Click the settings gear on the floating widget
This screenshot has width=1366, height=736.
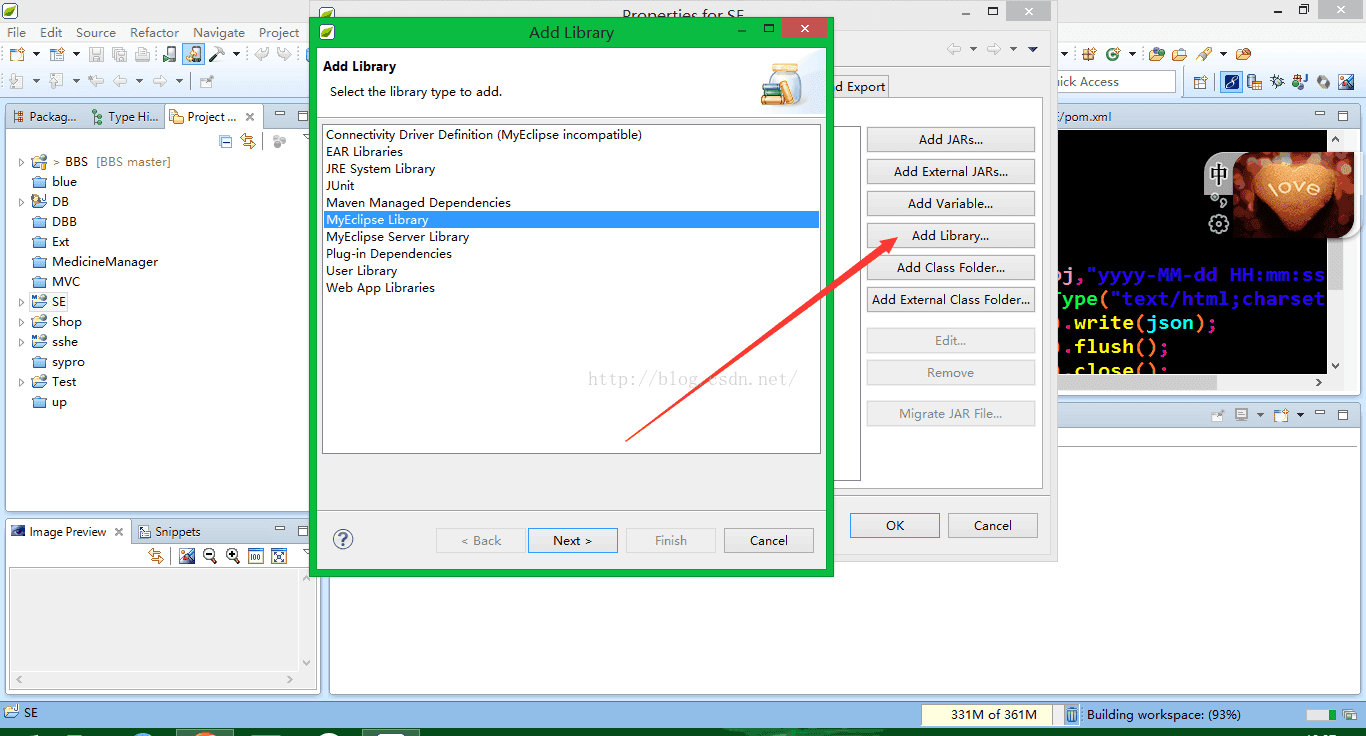1218,224
